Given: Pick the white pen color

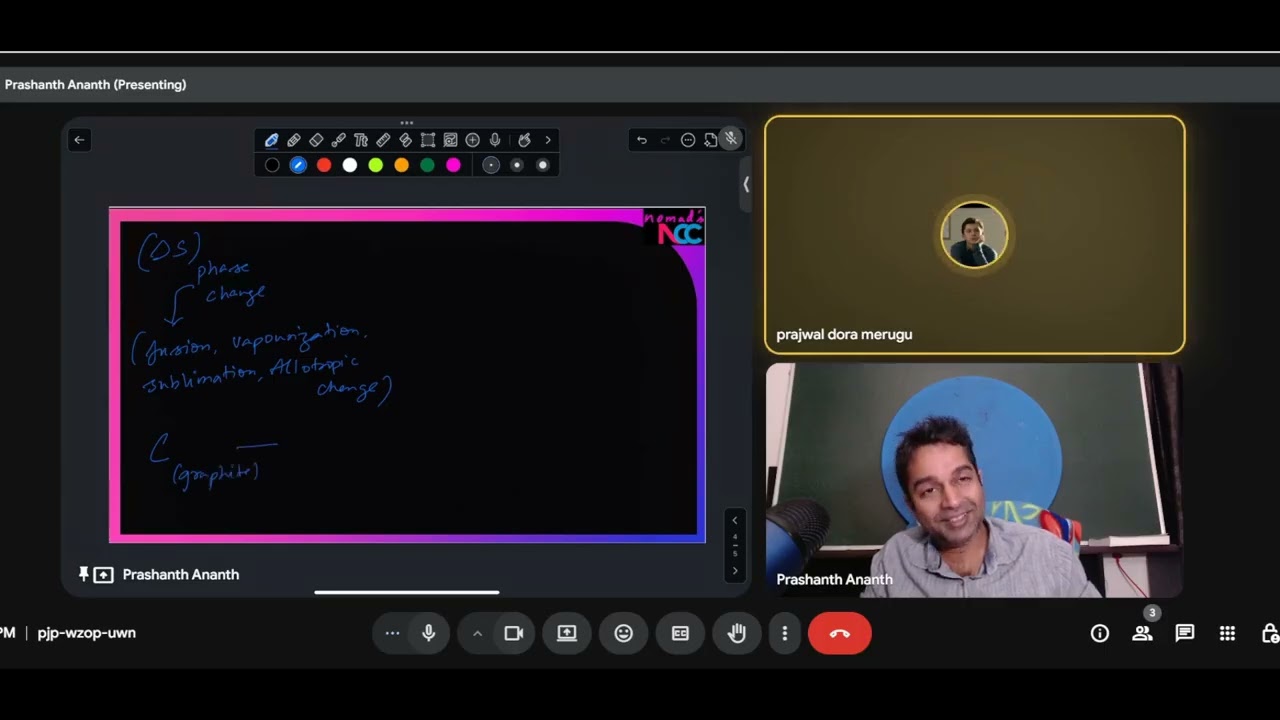Looking at the screenshot, I should tap(350, 165).
